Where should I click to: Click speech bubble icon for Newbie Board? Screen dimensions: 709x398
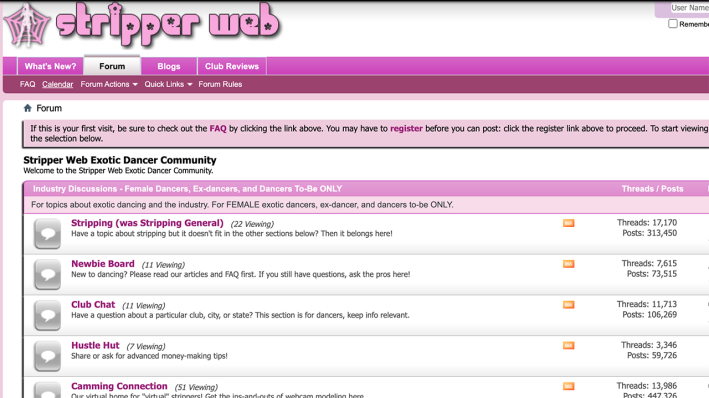coord(47,274)
